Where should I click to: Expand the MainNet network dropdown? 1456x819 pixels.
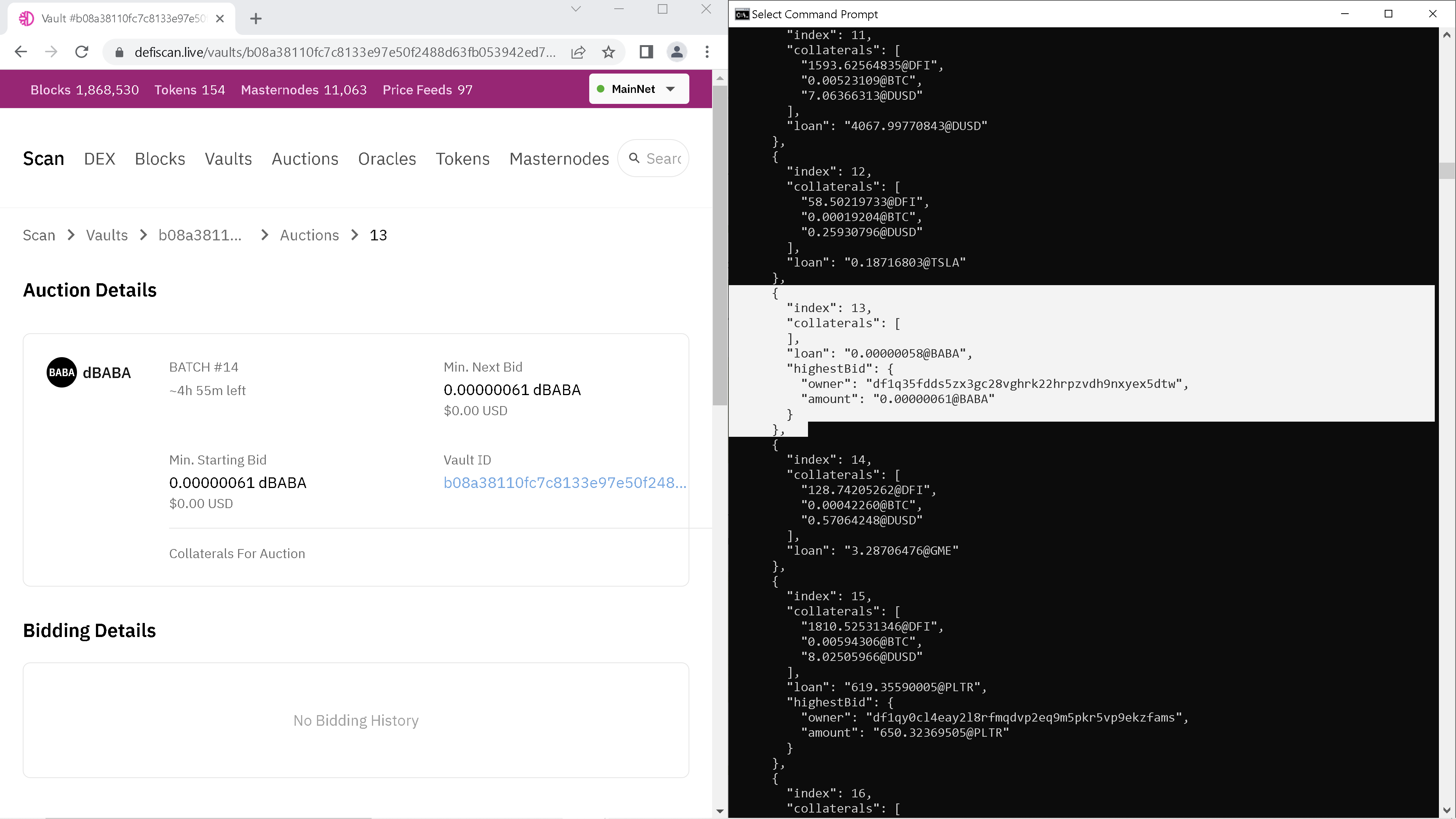tap(639, 89)
